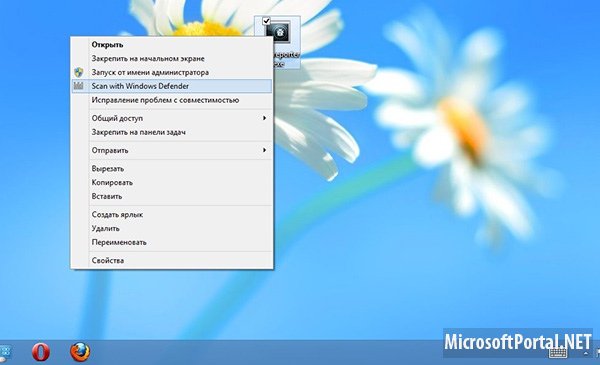This screenshot has width=600, height=365.
Task: Choose Запуск от имени администратора
Action: coord(172,72)
